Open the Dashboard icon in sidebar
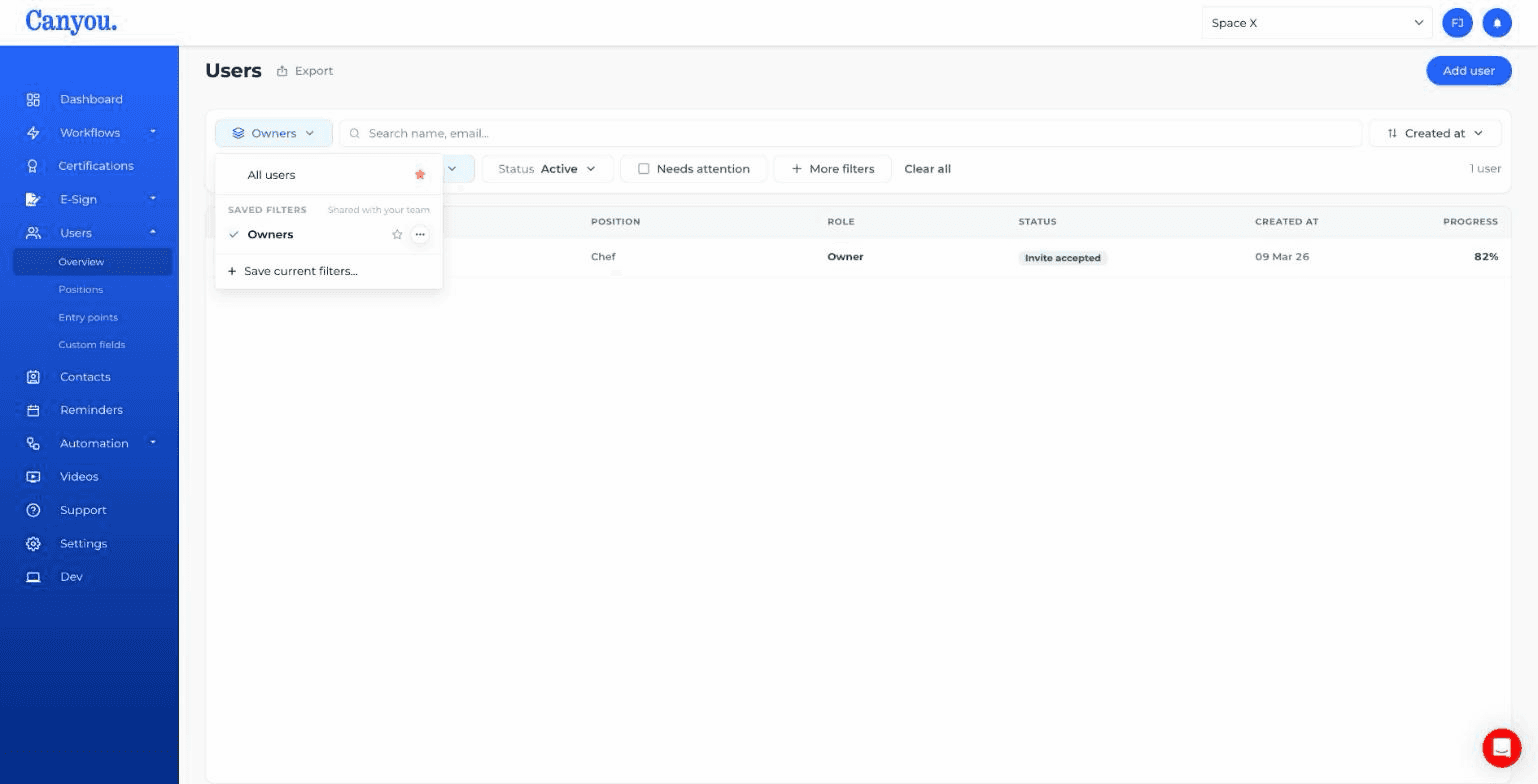The width and height of the screenshot is (1538, 784). click(33, 100)
